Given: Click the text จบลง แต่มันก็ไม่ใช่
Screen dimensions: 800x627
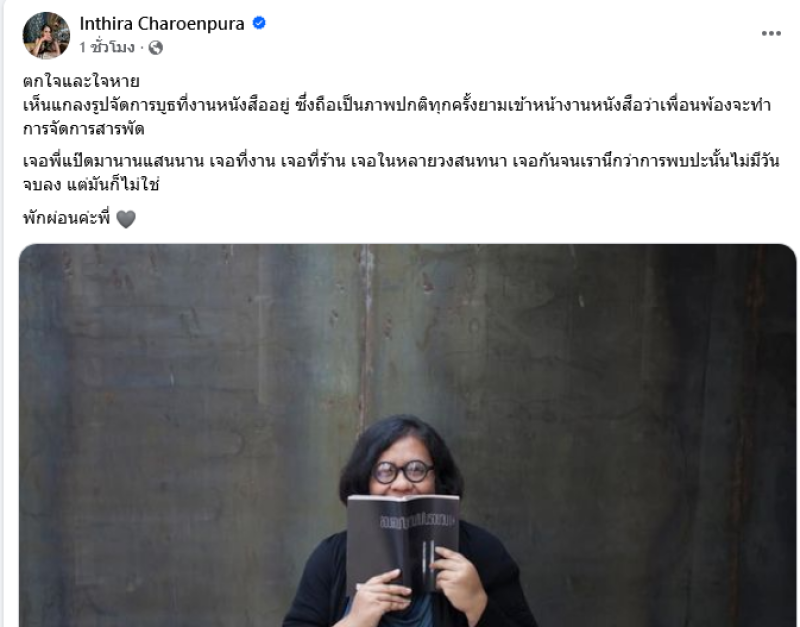Looking at the screenshot, I should [x=91, y=184].
